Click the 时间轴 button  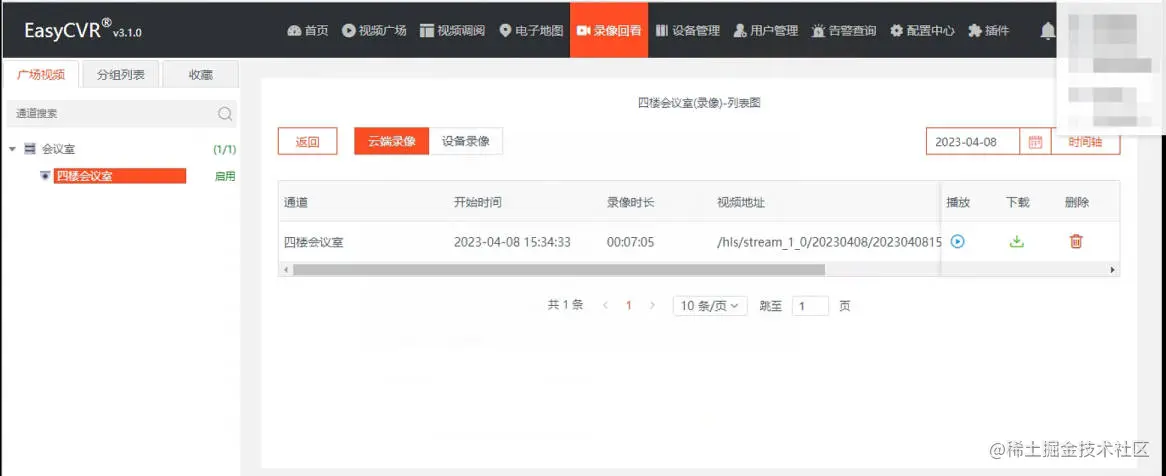coord(1086,141)
